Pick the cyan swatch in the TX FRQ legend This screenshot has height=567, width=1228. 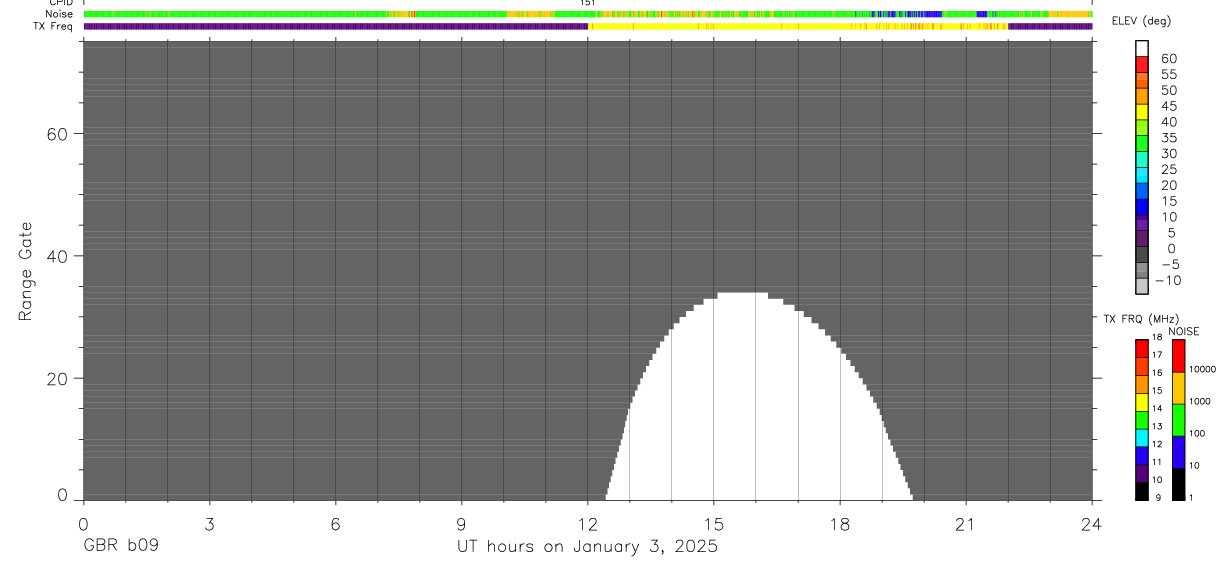tap(1142, 439)
